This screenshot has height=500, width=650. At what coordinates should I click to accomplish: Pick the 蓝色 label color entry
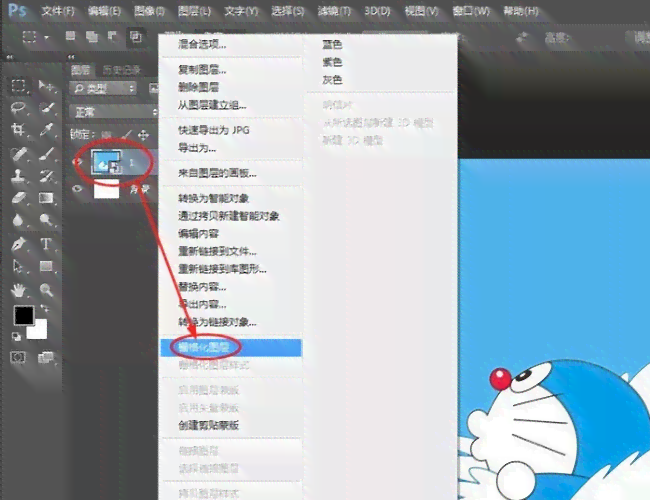(x=332, y=44)
